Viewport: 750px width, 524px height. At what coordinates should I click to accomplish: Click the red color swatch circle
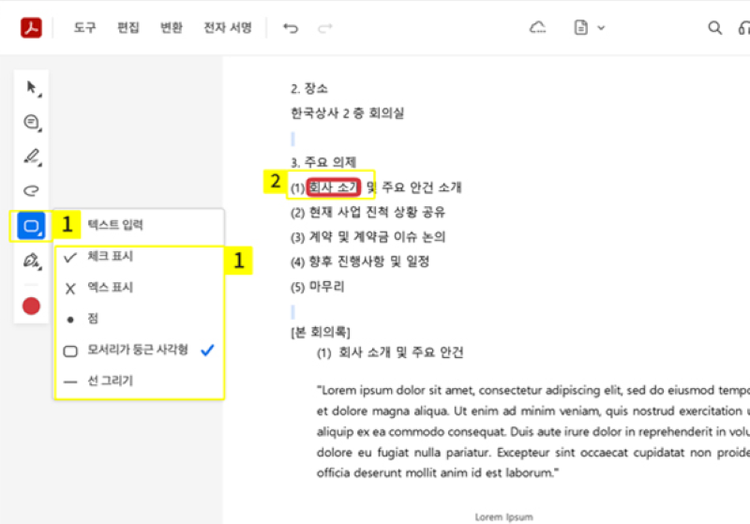(31, 306)
